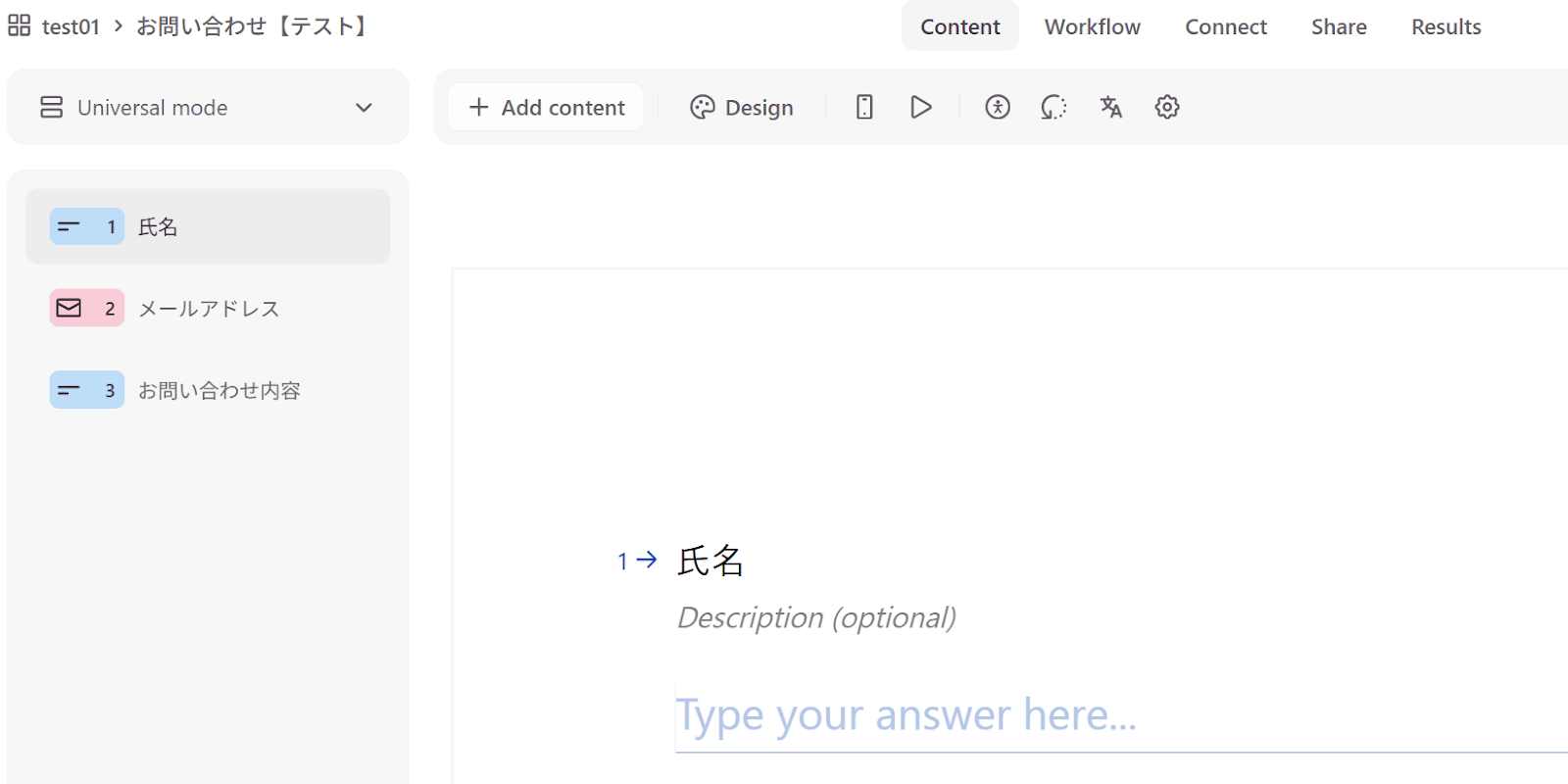Open the Design panel

pos(742,107)
